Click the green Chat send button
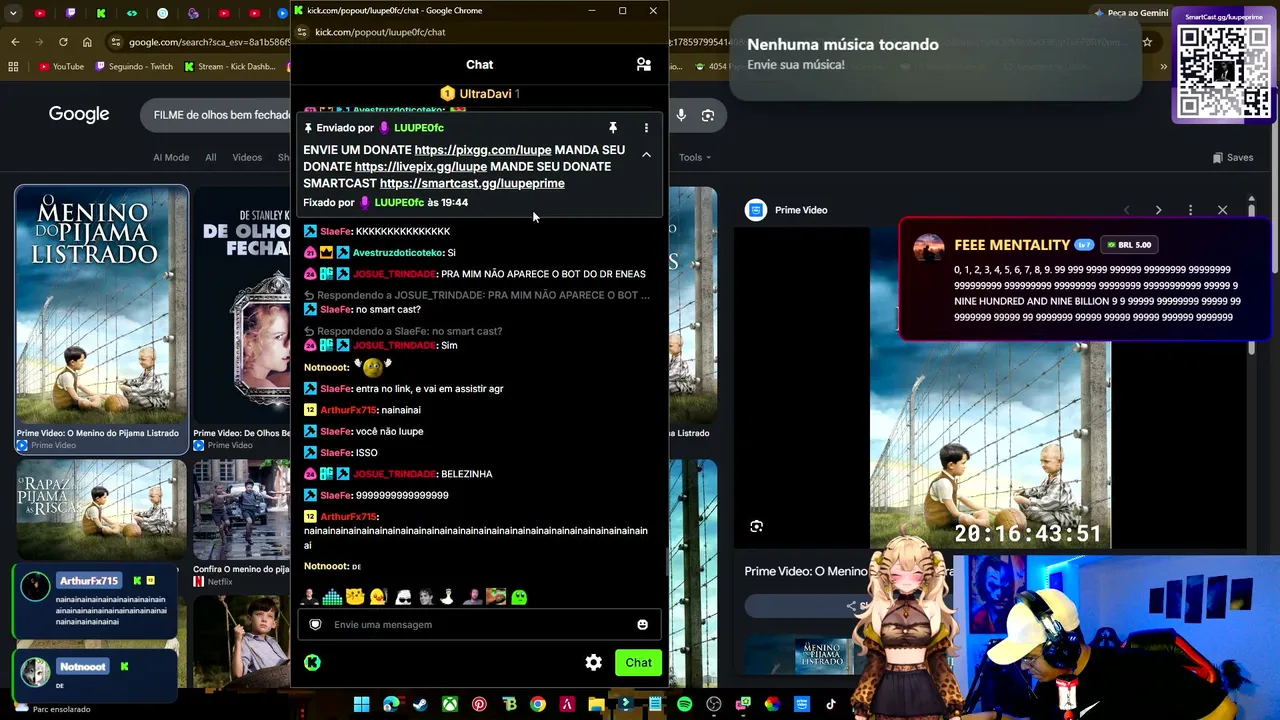 click(x=638, y=663)
